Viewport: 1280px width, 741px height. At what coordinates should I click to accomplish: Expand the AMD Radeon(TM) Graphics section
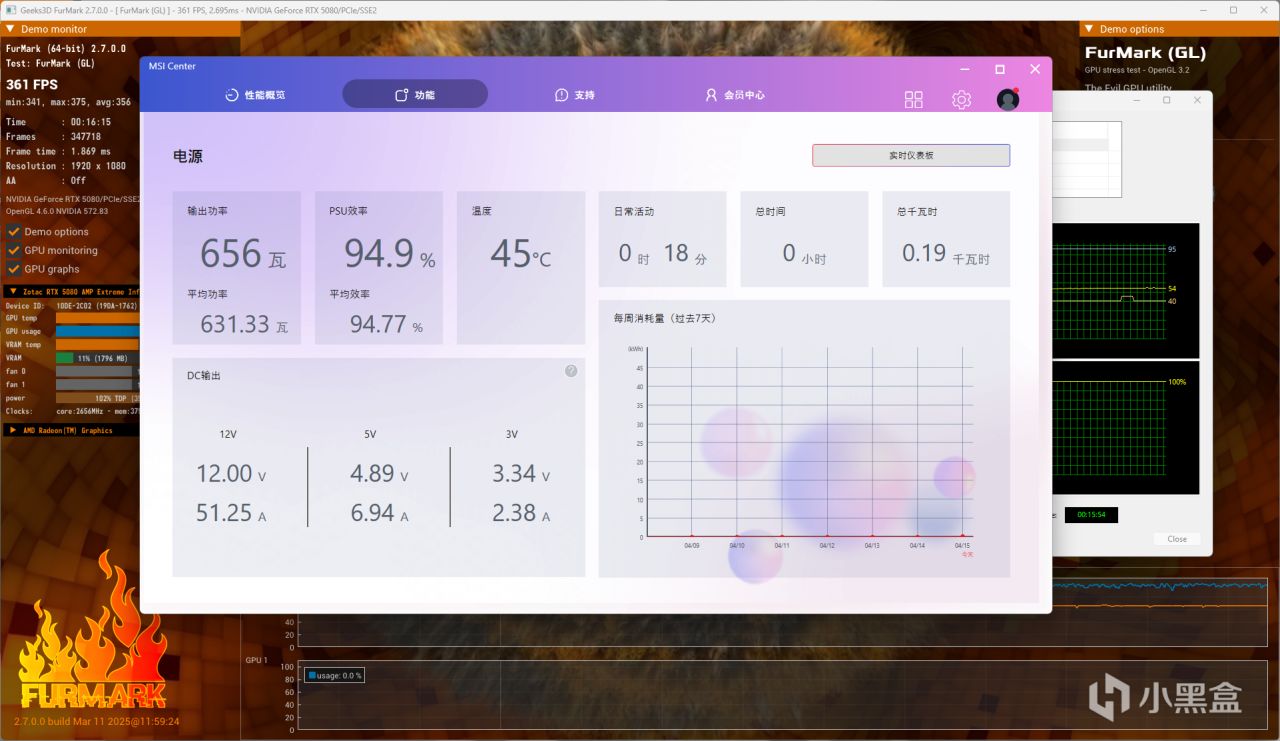point(70,430)
